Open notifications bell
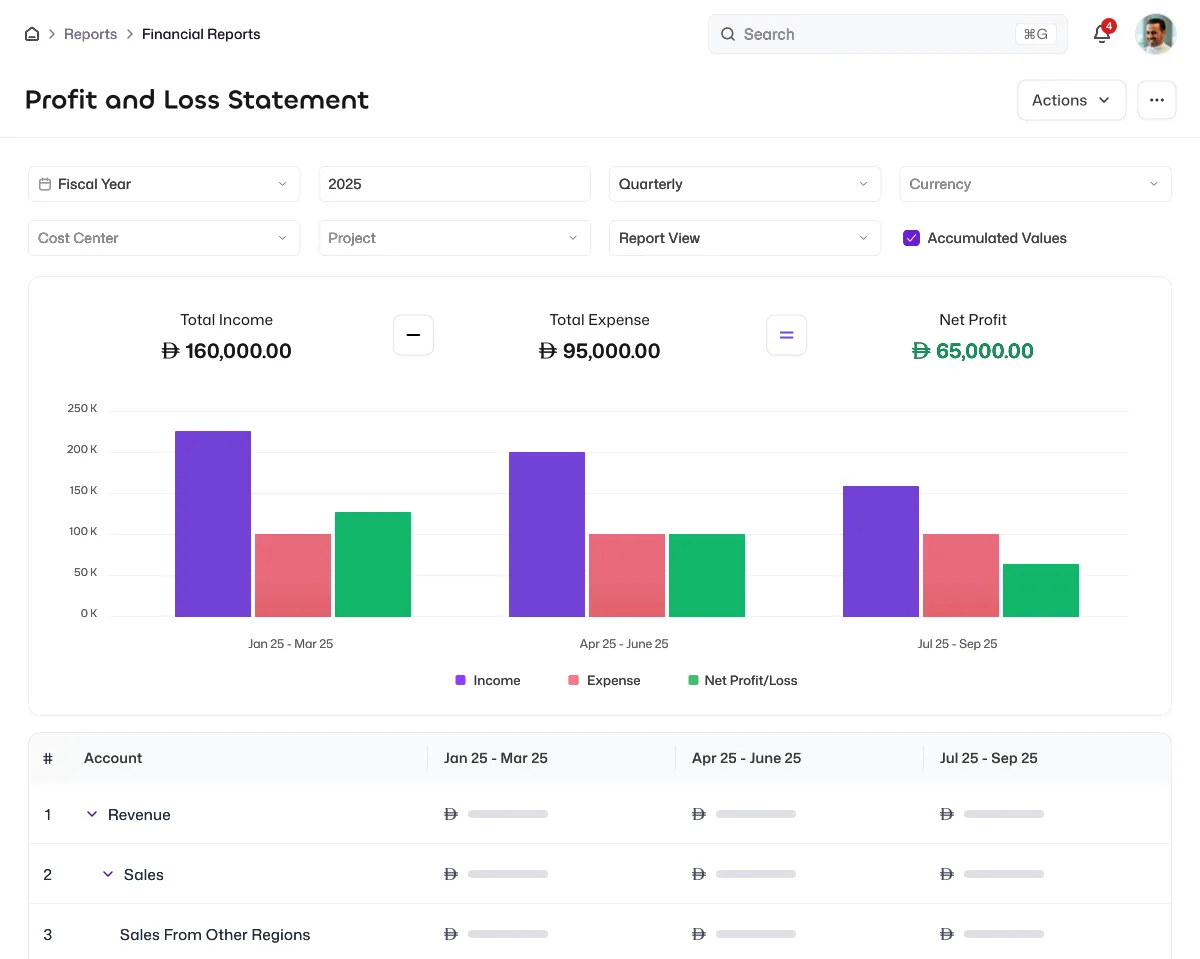 point(1102,34)
